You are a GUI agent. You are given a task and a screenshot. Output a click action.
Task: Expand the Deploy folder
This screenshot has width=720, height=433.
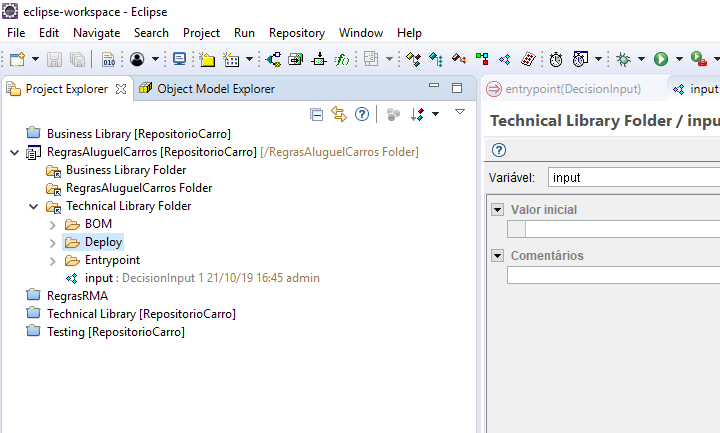[x=52, y=243]
